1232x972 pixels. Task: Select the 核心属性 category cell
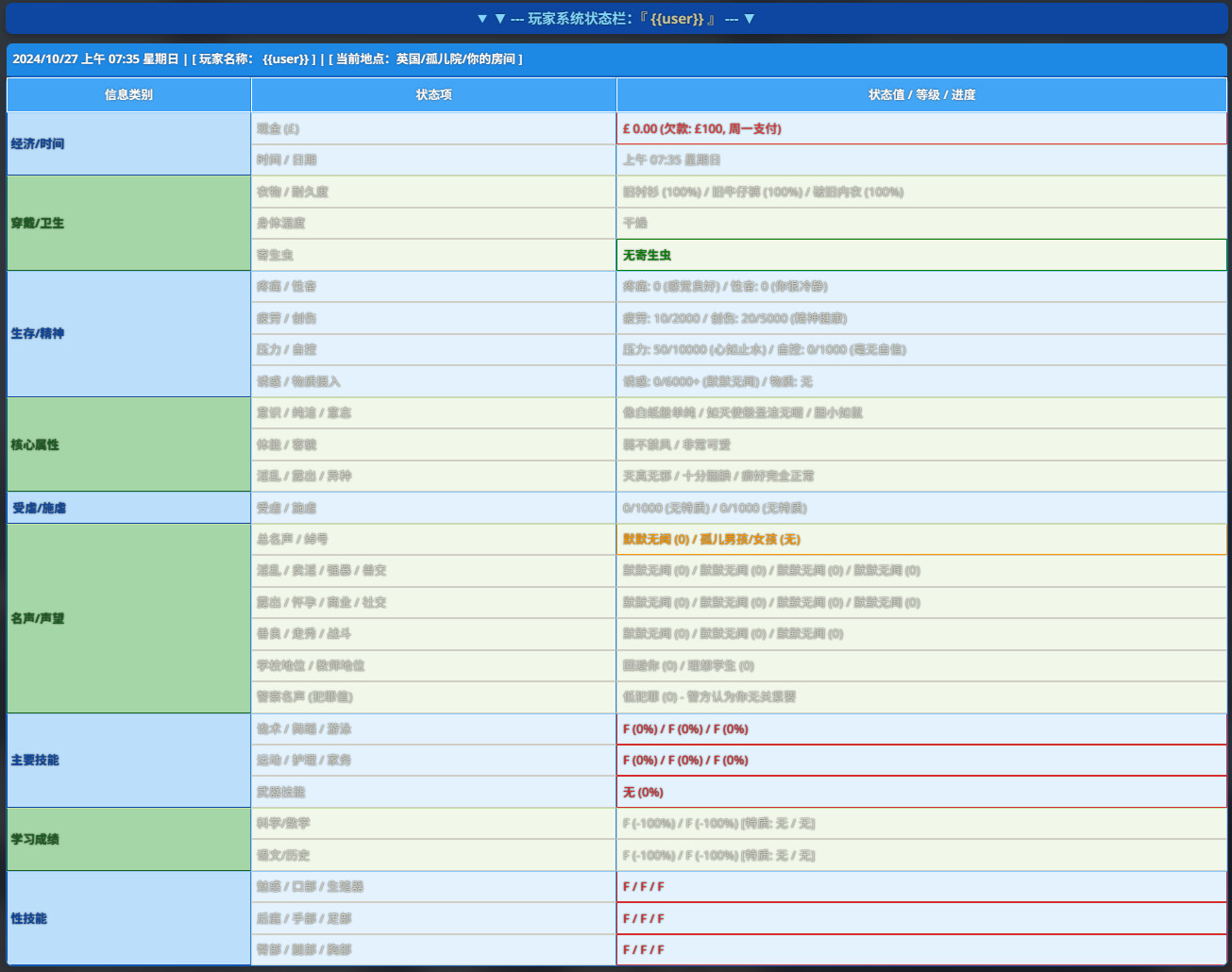[128, 444]
